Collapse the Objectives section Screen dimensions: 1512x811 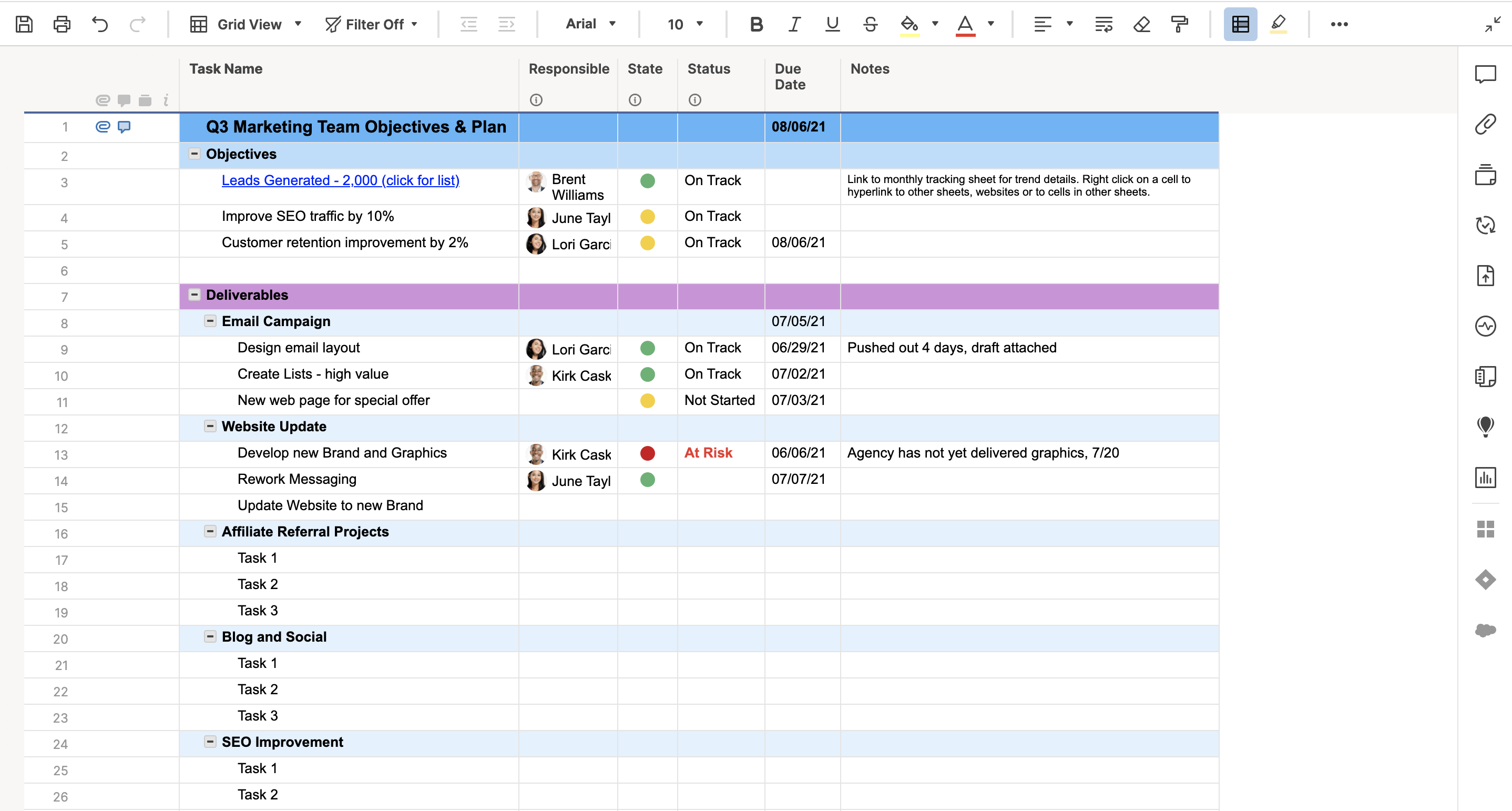point(195,154)
